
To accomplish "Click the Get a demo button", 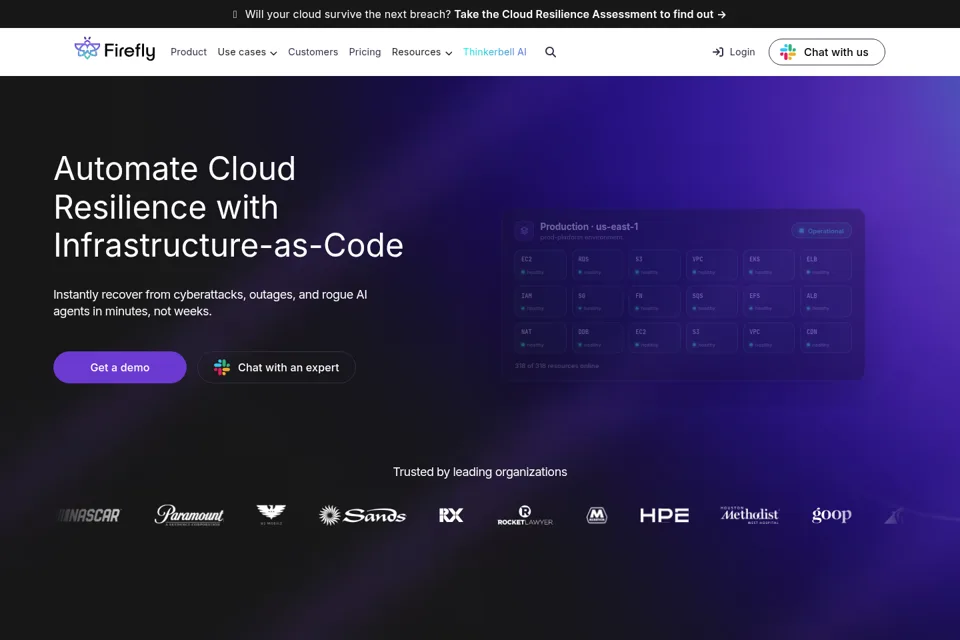I will 120,367.
